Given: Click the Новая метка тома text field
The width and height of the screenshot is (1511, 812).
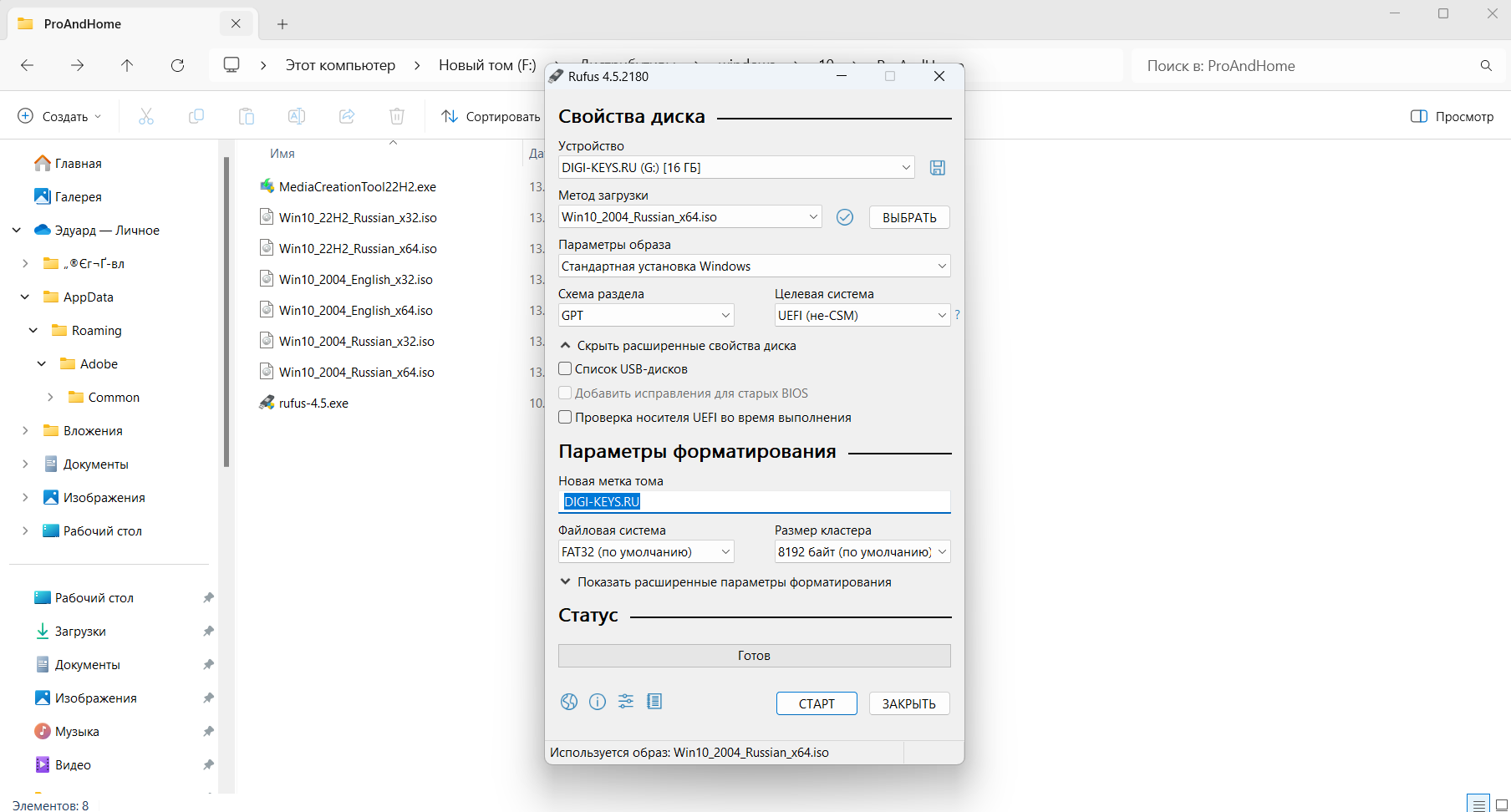Looking at the screenshot, I should point(754,501).
